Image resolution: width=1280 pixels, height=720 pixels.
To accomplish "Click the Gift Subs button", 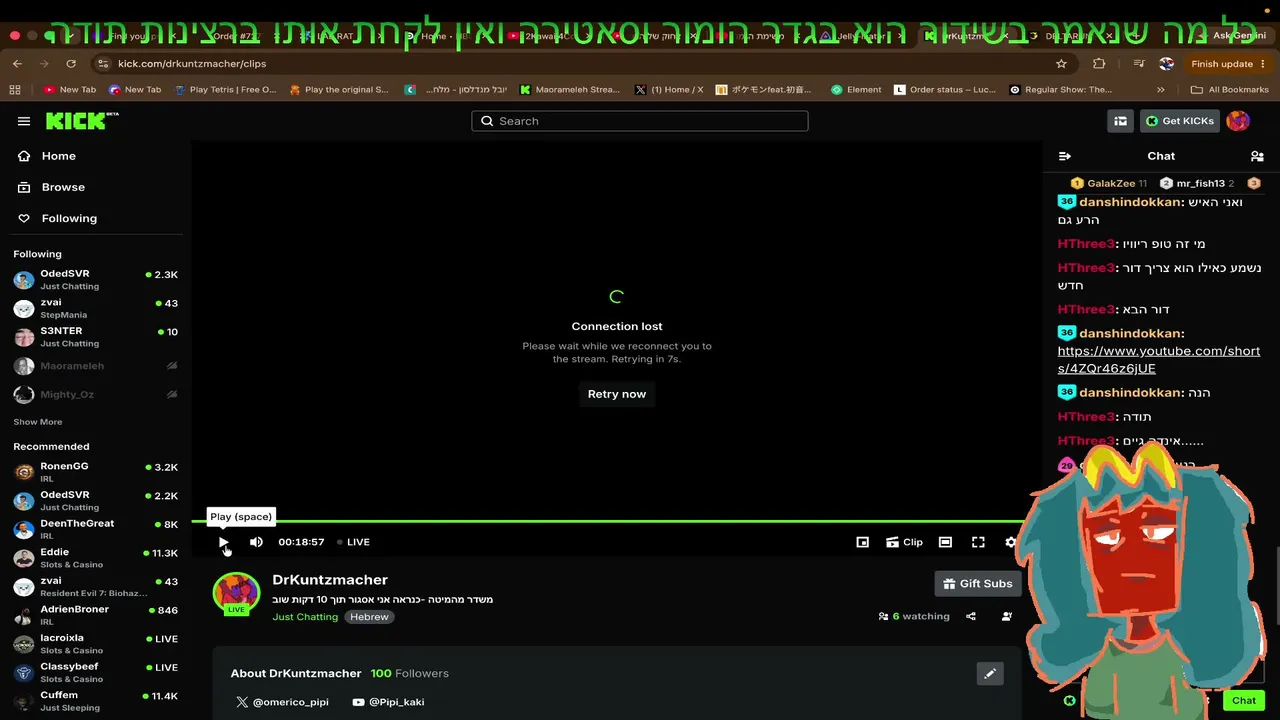I will pos(978,583).
